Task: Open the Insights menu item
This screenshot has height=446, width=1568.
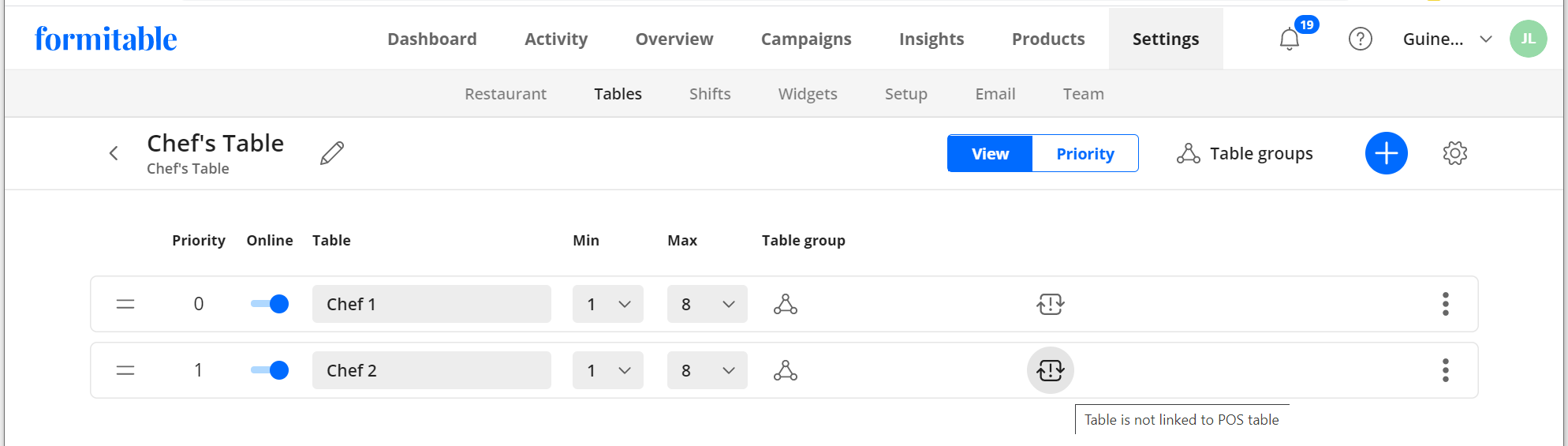Action: 931,39
